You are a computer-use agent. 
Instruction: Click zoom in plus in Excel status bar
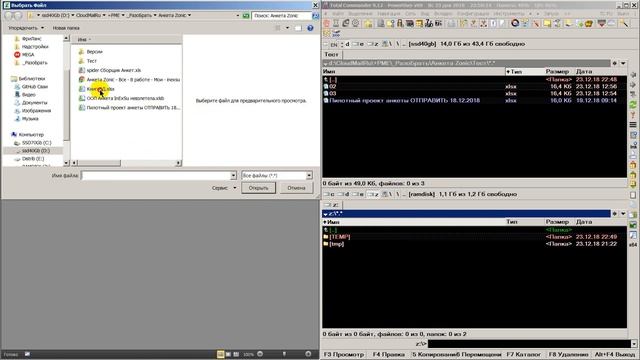308,354
